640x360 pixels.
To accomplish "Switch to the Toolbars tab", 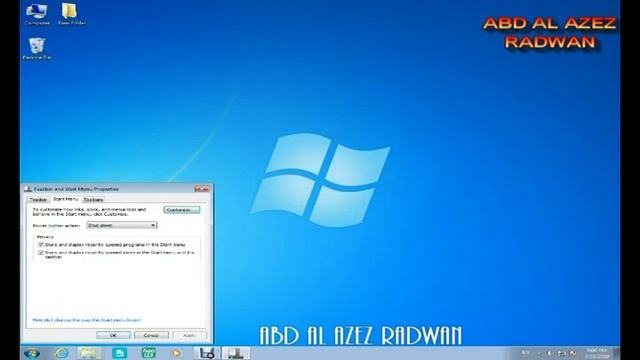I will coord(93,200).
